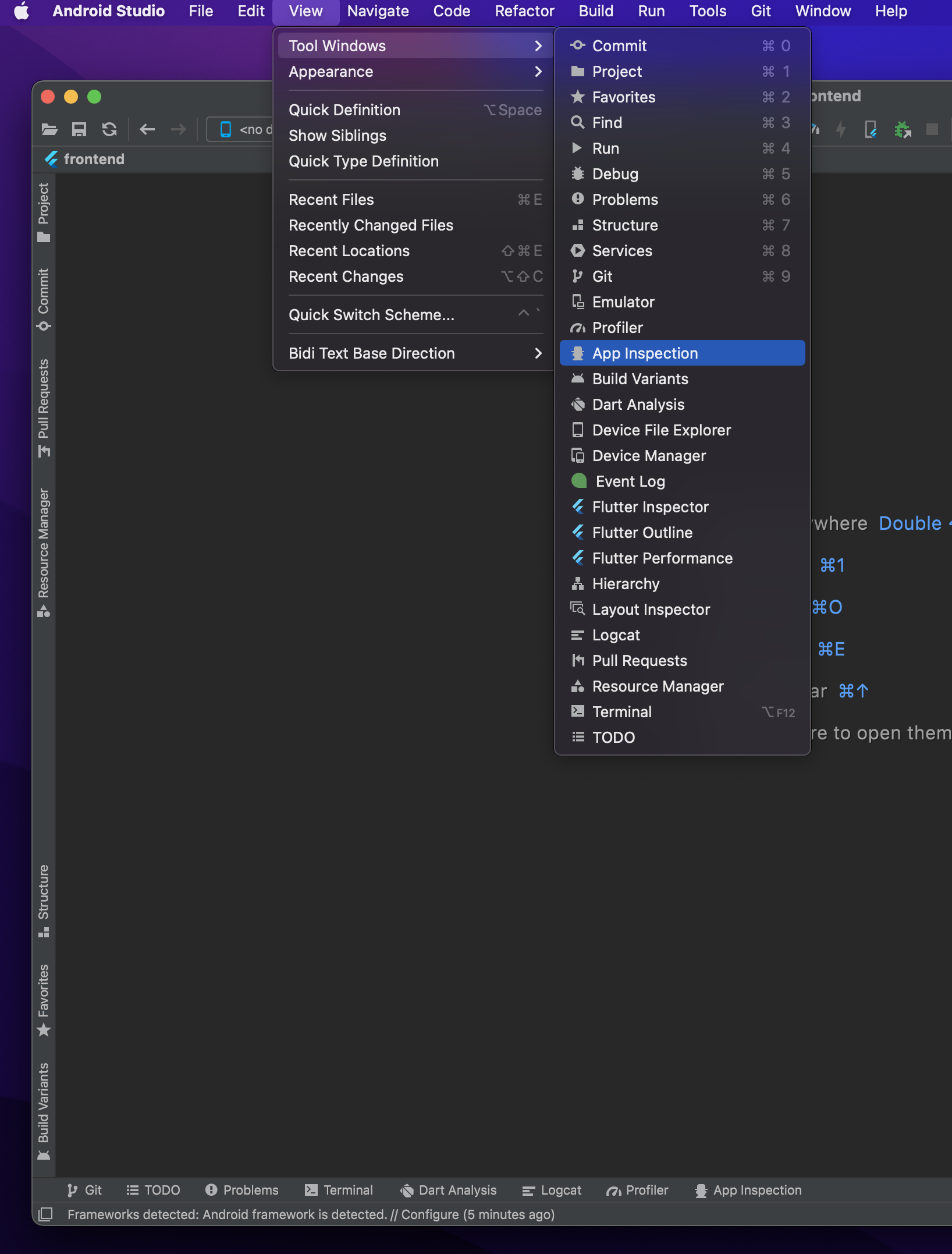Open Device File Explorer from the submenu

pyautogui.click(x=682, y=430)
